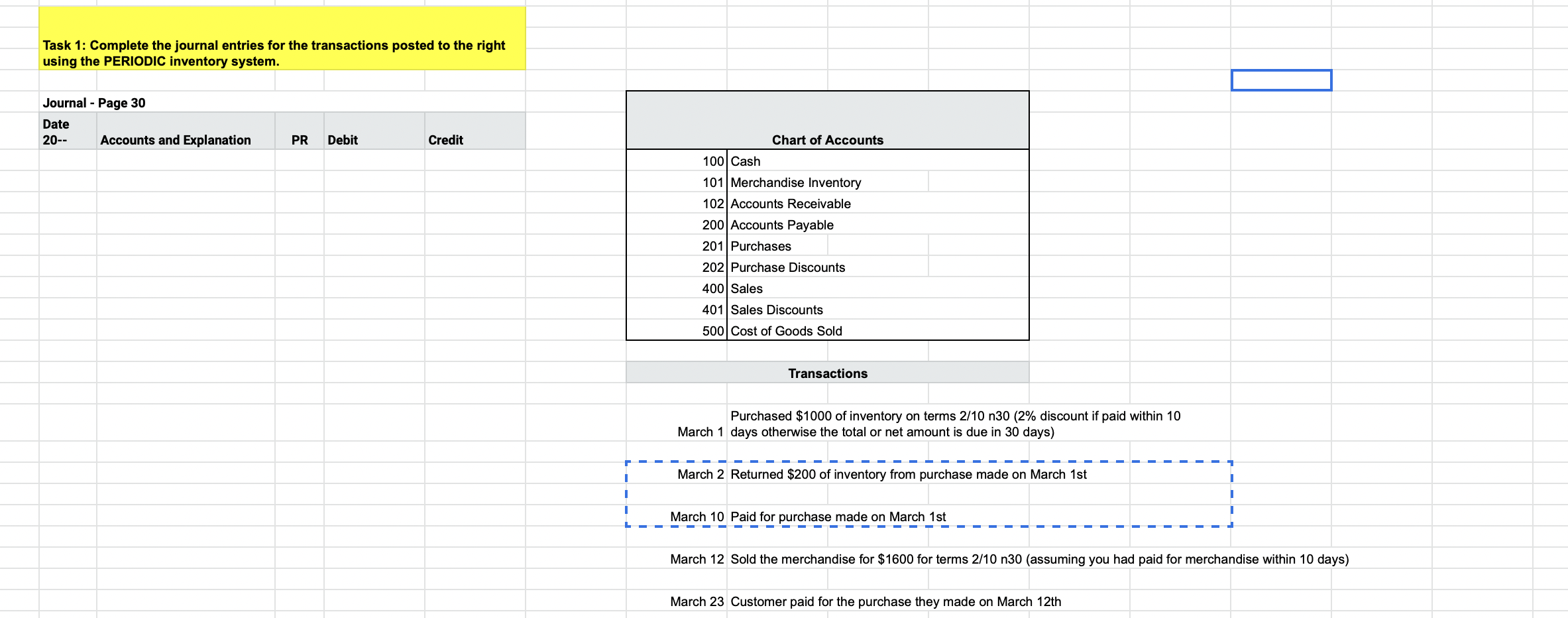
Task: Select the "Credit" column header
Action: coord(475,131)
